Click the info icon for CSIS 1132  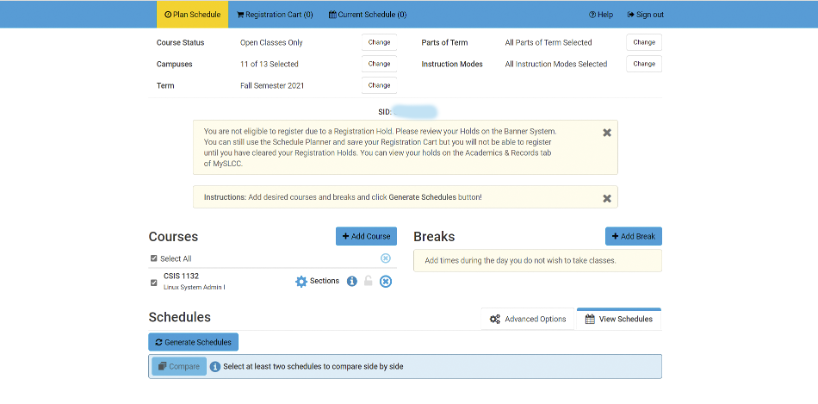point(352,281)
